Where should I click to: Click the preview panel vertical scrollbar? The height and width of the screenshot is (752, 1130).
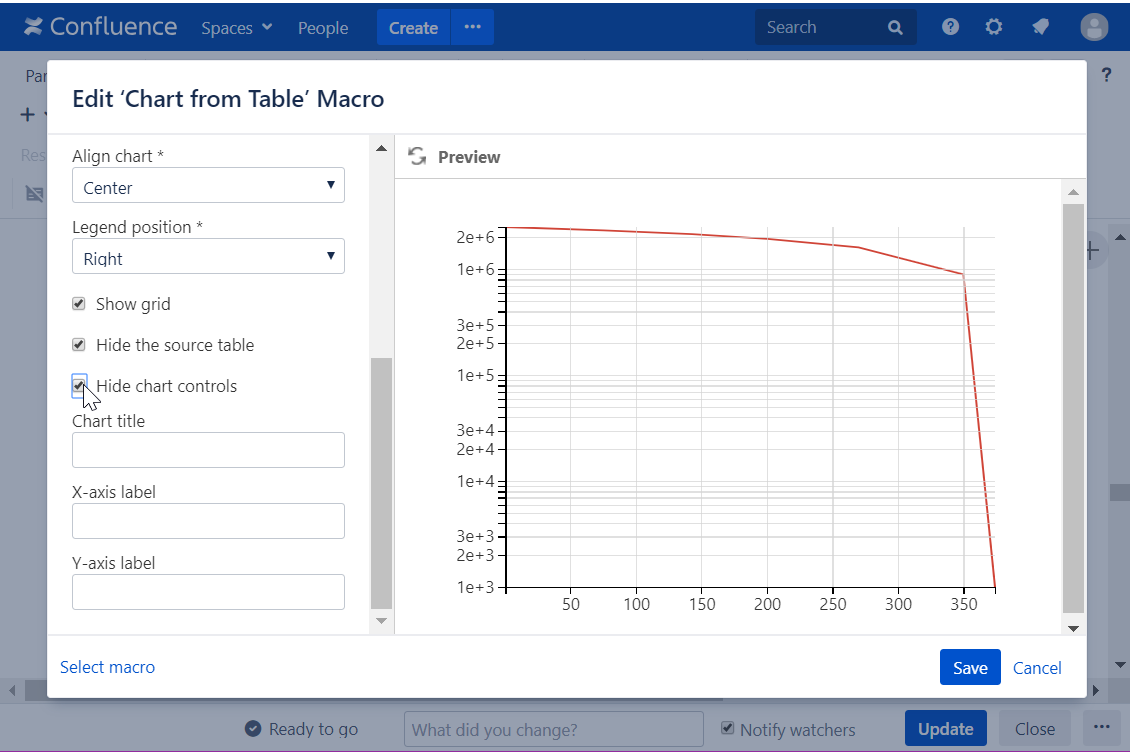click(x=1072, y=400)
